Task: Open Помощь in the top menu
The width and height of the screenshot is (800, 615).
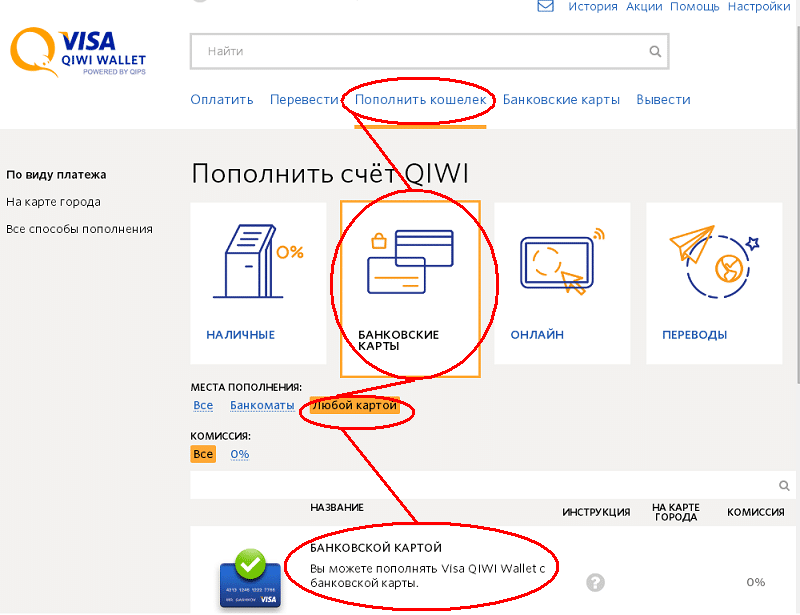Action: (x=694, y=7)
